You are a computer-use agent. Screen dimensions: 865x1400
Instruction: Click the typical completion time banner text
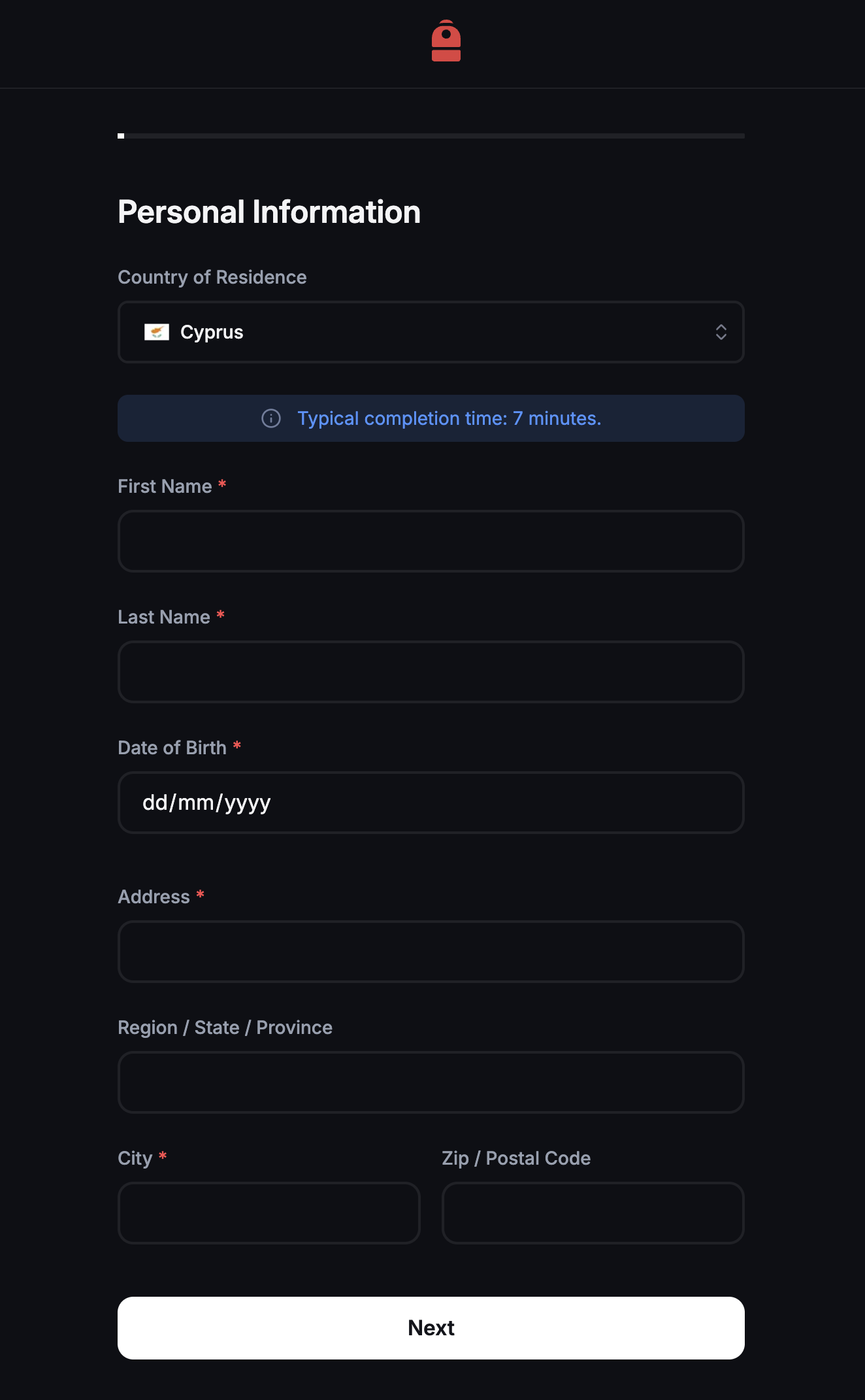tap(449, 418)
